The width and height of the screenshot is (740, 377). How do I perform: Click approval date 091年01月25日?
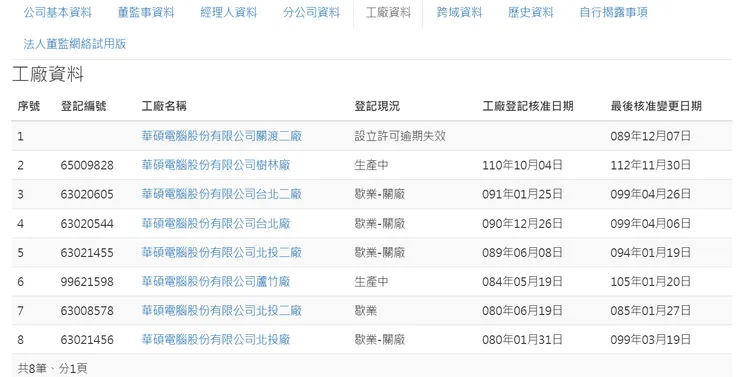coord(522,194)
